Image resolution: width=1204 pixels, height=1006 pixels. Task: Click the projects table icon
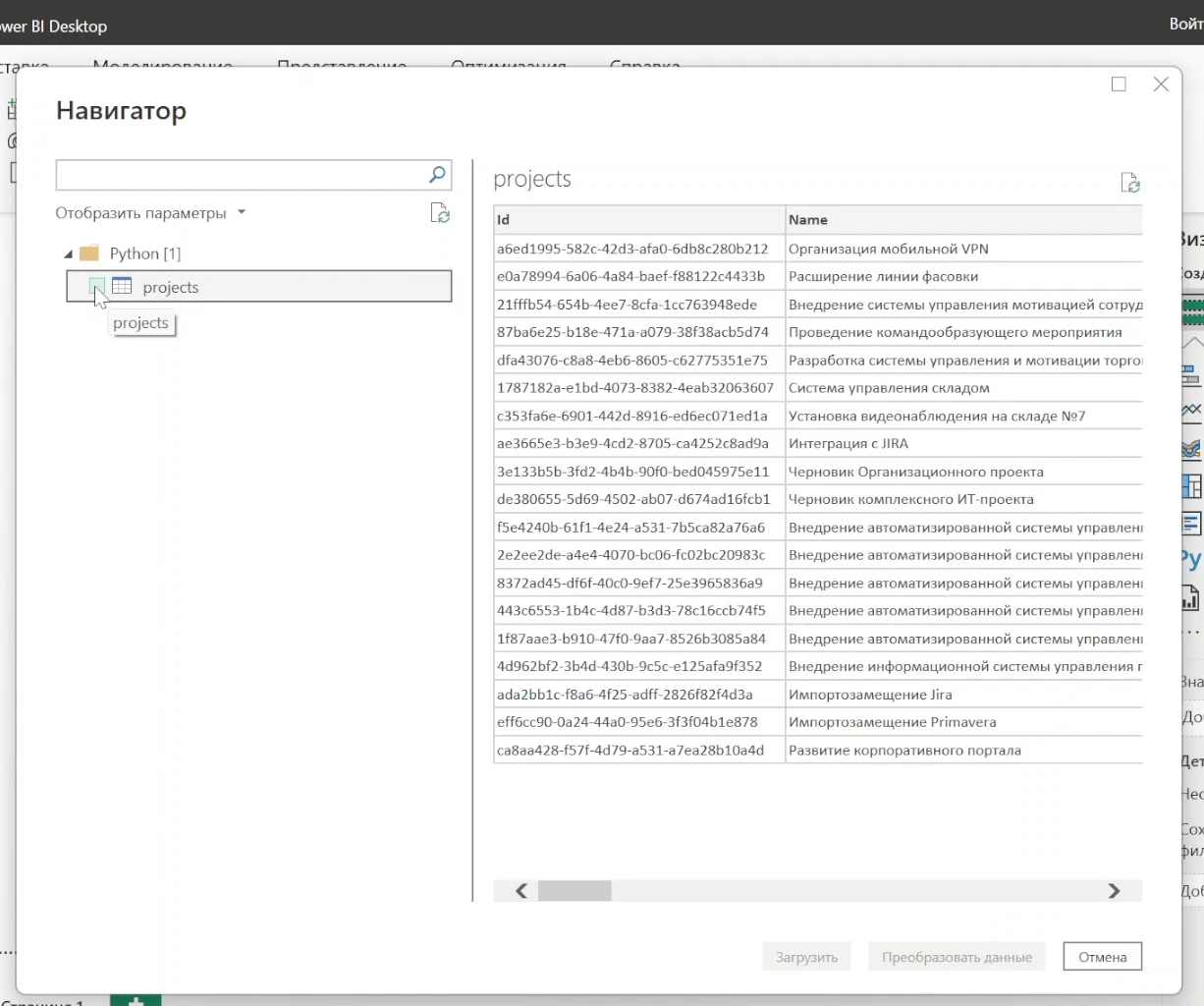(x=122, y=286)
